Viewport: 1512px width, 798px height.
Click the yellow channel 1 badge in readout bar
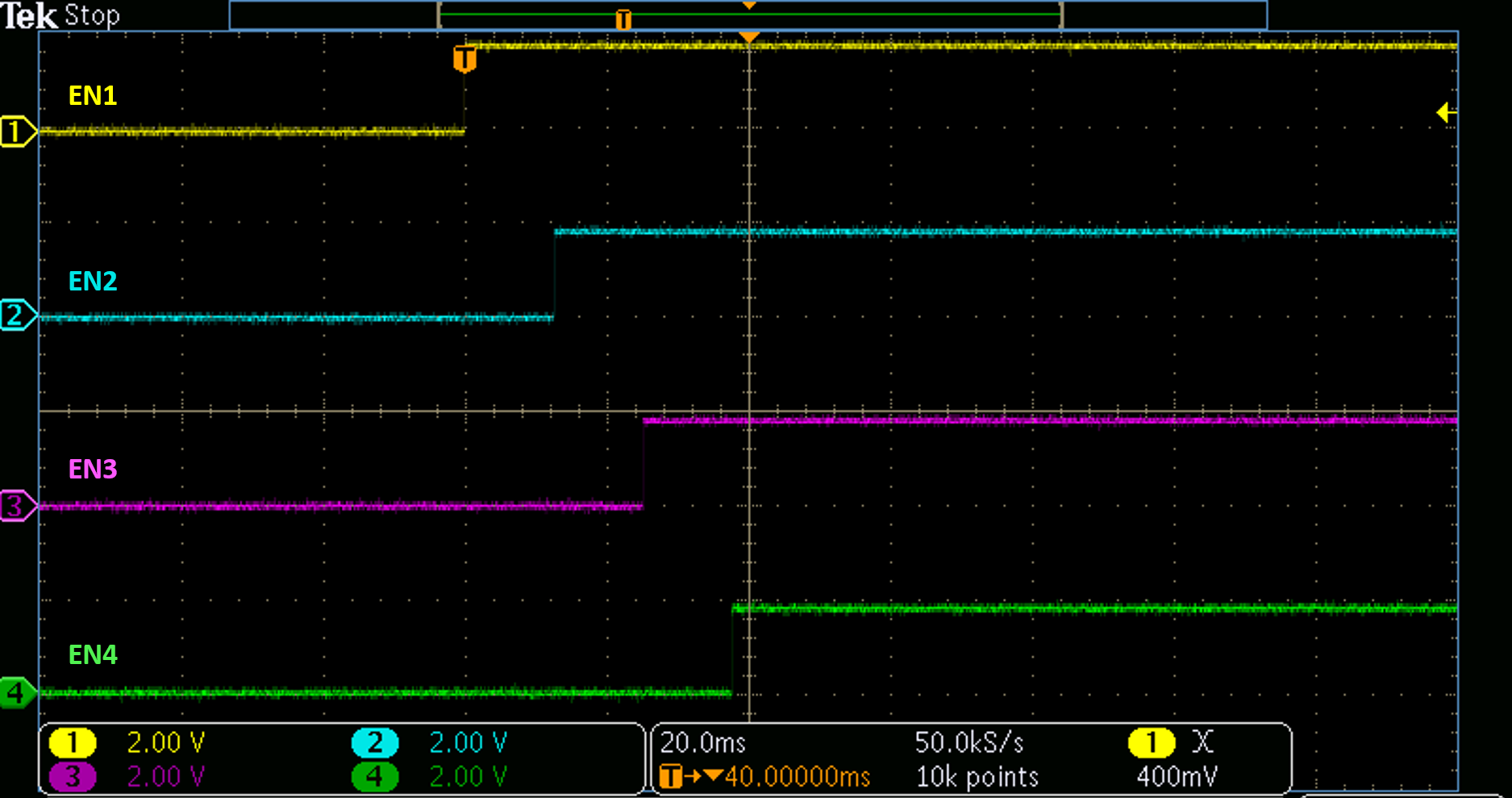coord(71,742)
